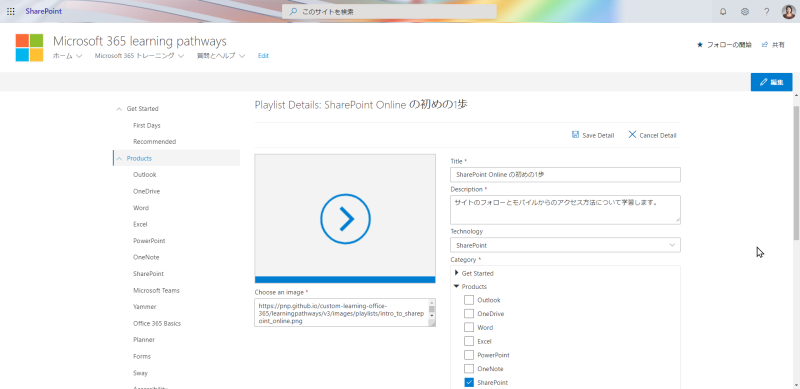Select SharePoint in sidebar

coord(148,274)
